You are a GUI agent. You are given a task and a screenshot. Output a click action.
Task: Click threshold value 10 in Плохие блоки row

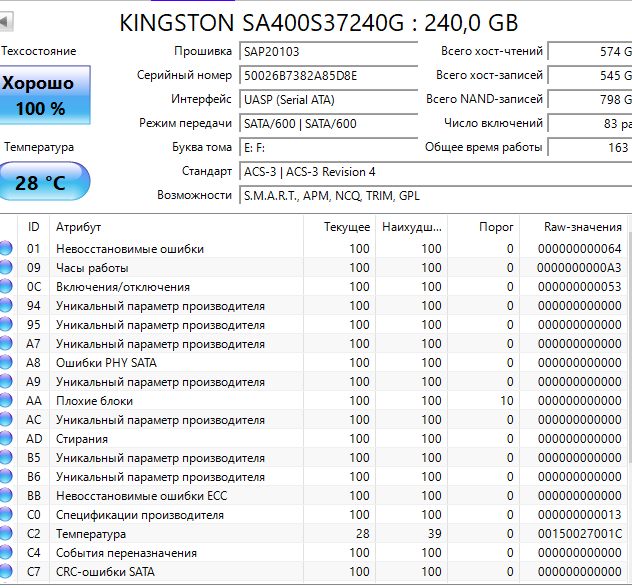[x=507, y=400]
